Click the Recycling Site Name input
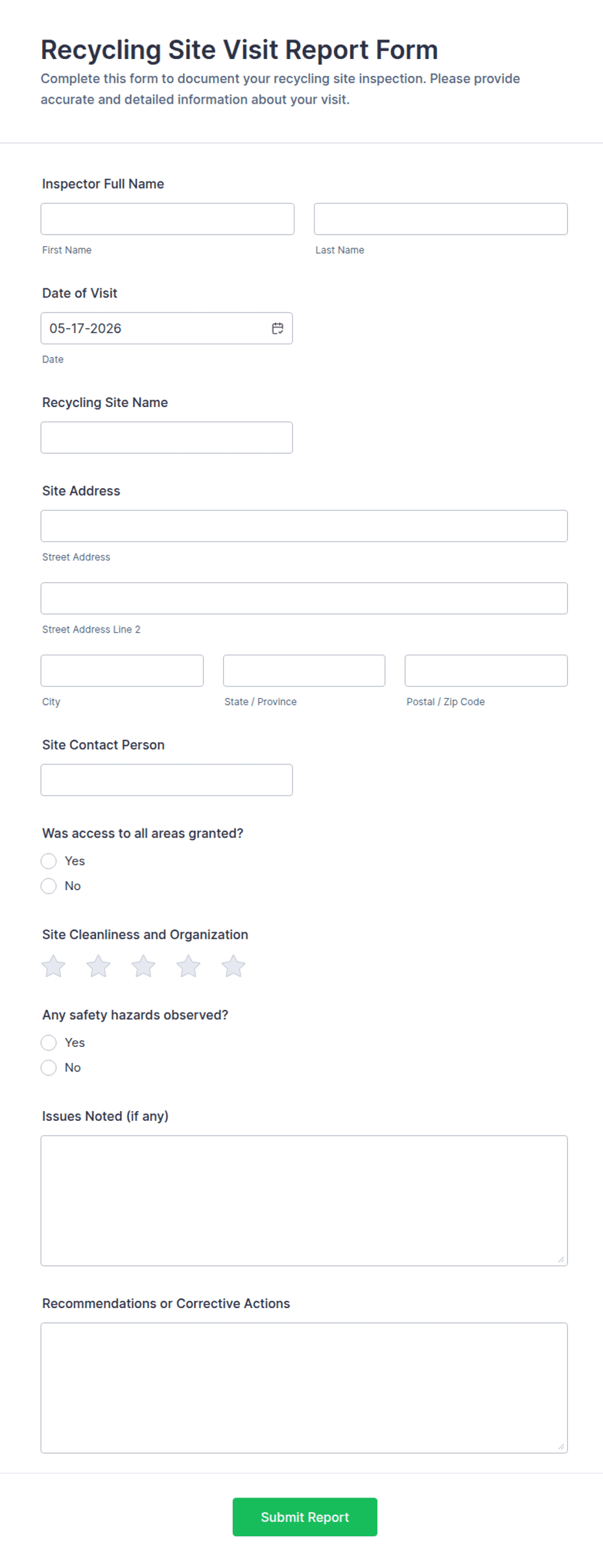Image resolution: width=603 pixels, height=1568 pixels. click(x=167, y=438)
